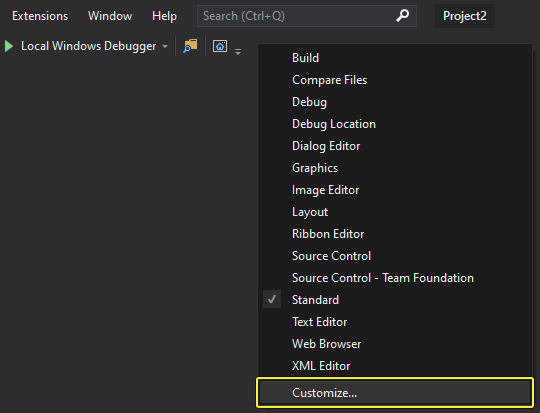Open the Customize... dialog
Image resolution: width=540 pixels, height=413 pixels.
coord(395,393)
